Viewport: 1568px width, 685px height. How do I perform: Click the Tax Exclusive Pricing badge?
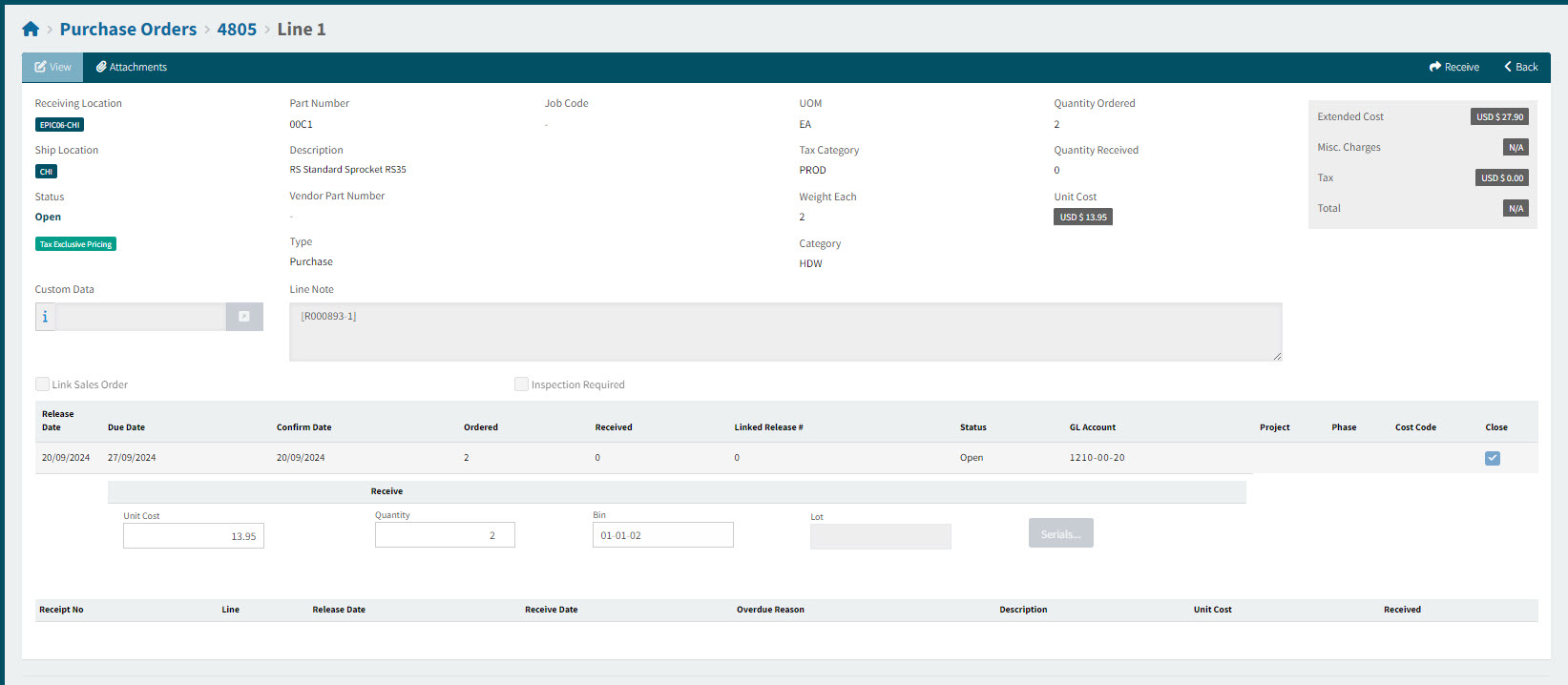tap(75, 244)
